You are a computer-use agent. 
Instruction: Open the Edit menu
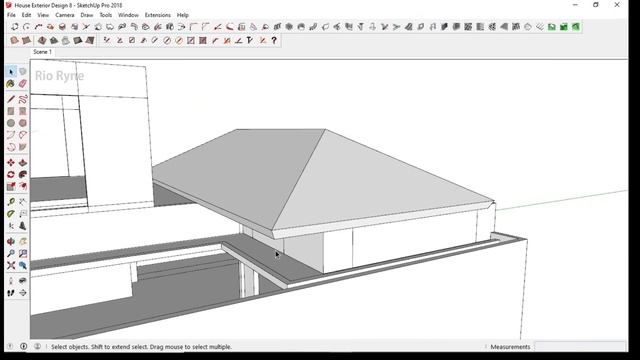click(27, 15)
